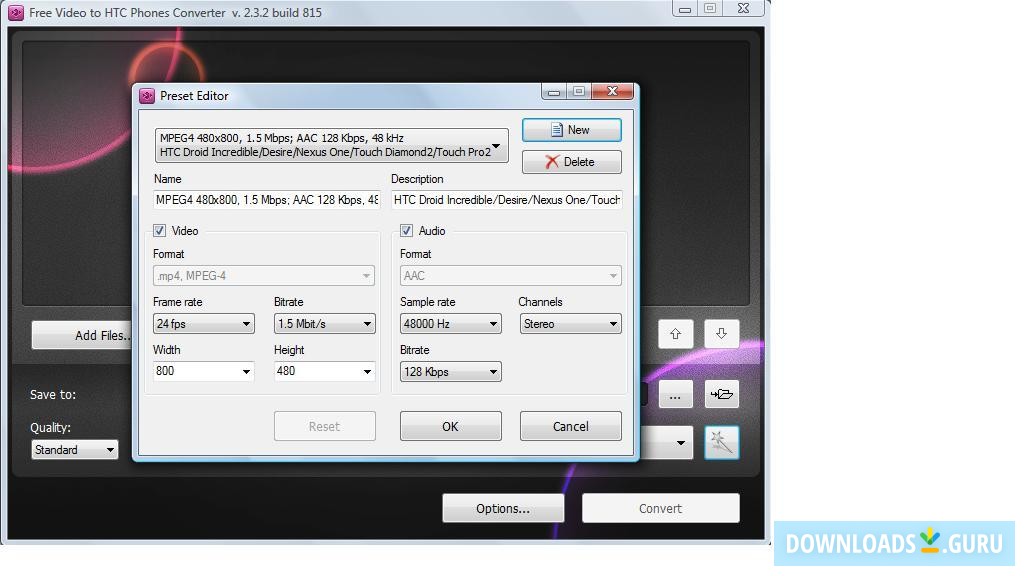Image resolution: width=1025 pixels, height=576 pixels.
Task: Click inside the preset Name field
Action: click(x=265, y=199)
